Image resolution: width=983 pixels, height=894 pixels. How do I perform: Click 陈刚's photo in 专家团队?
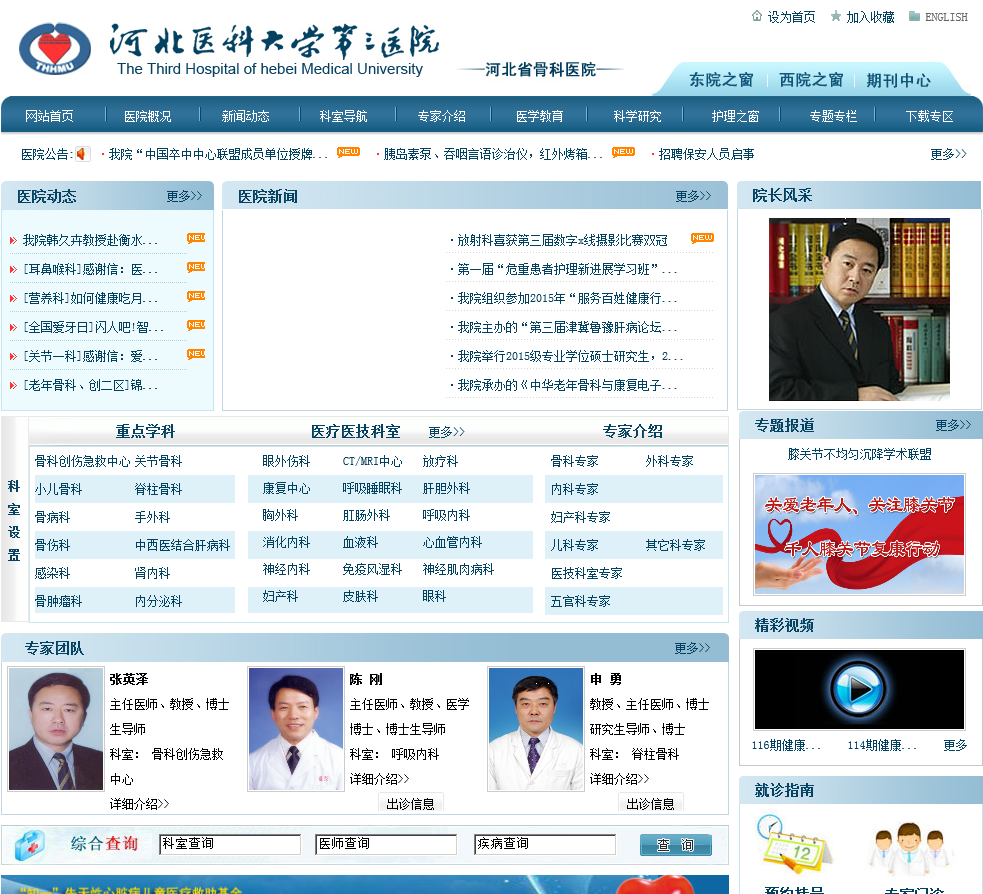click(x=296, y=728)
